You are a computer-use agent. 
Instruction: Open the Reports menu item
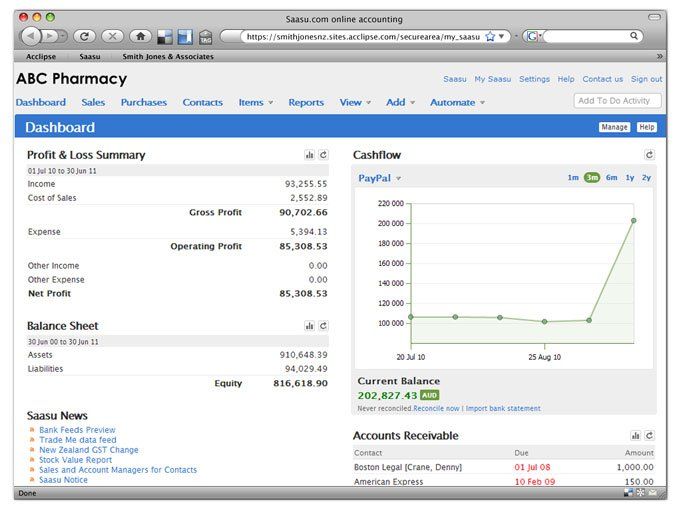point(306,102)
